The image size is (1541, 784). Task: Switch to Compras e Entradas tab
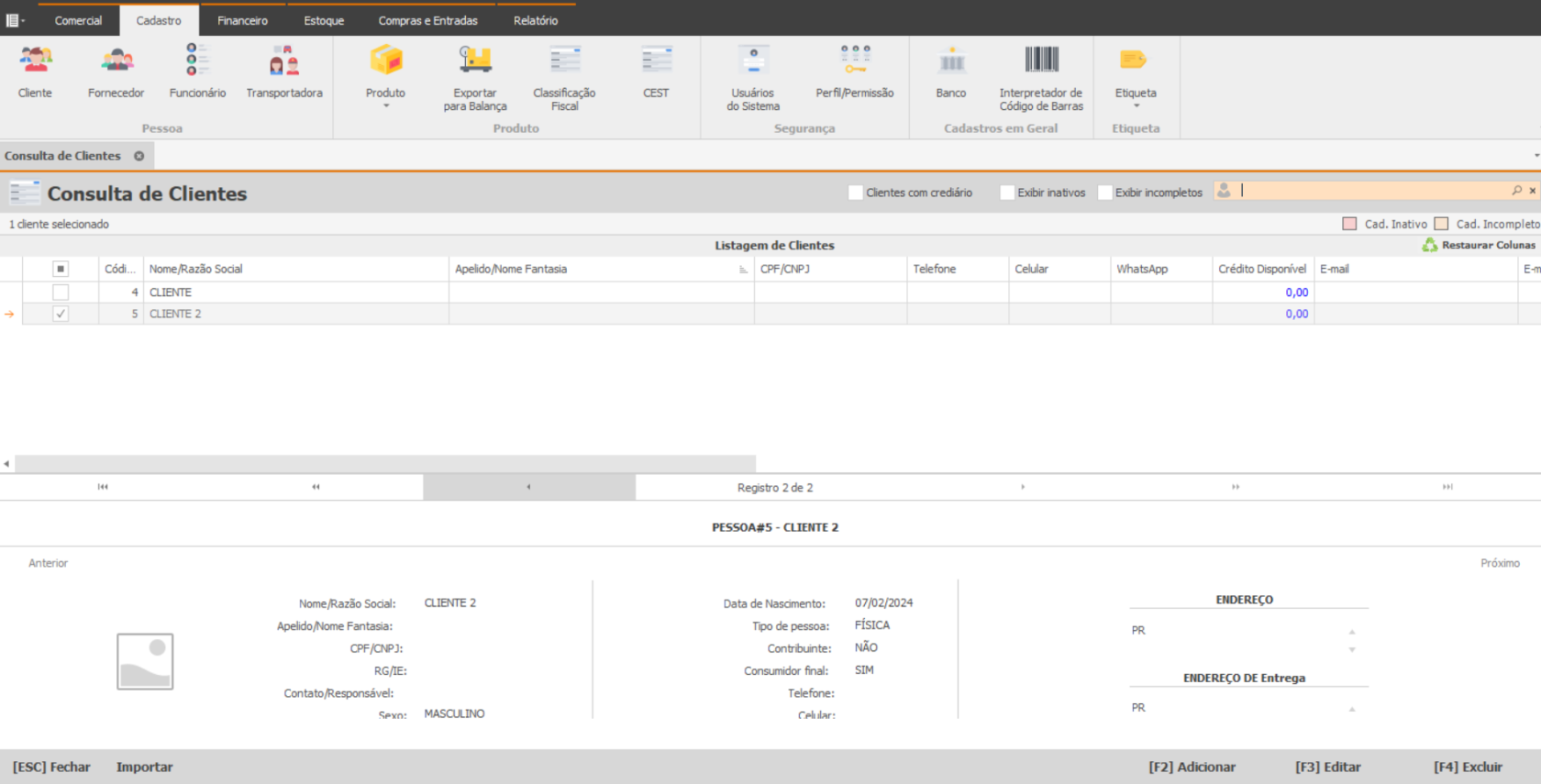(427, 20)
